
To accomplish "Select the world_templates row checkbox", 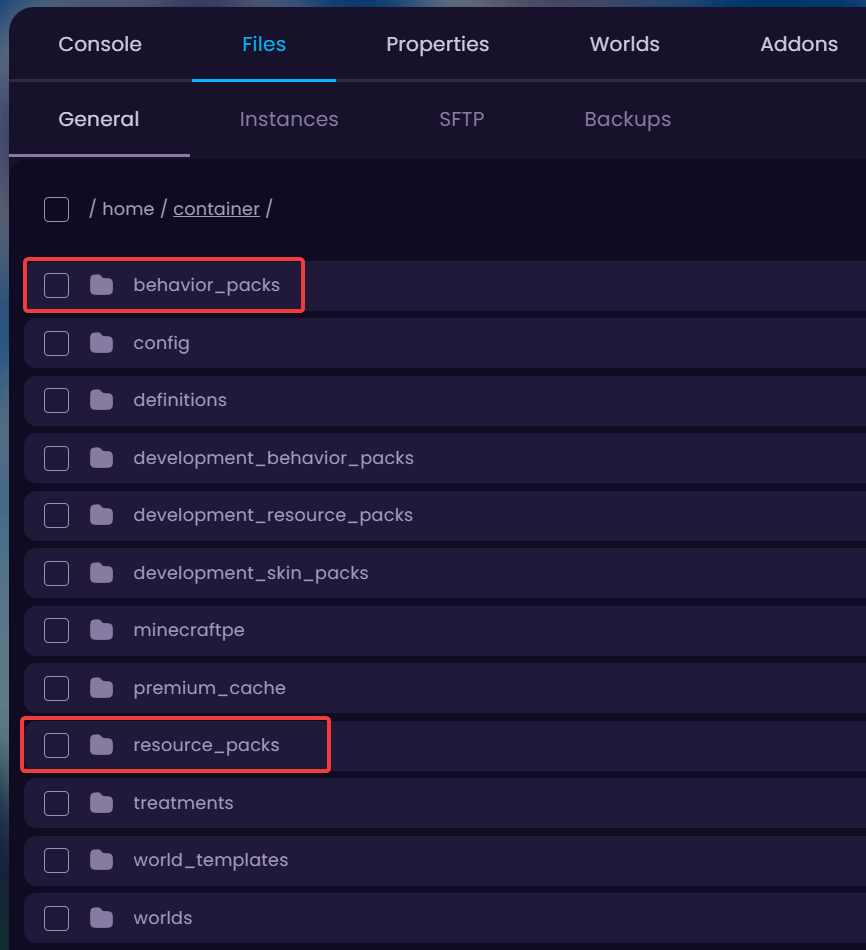I will tap(56, 860).
